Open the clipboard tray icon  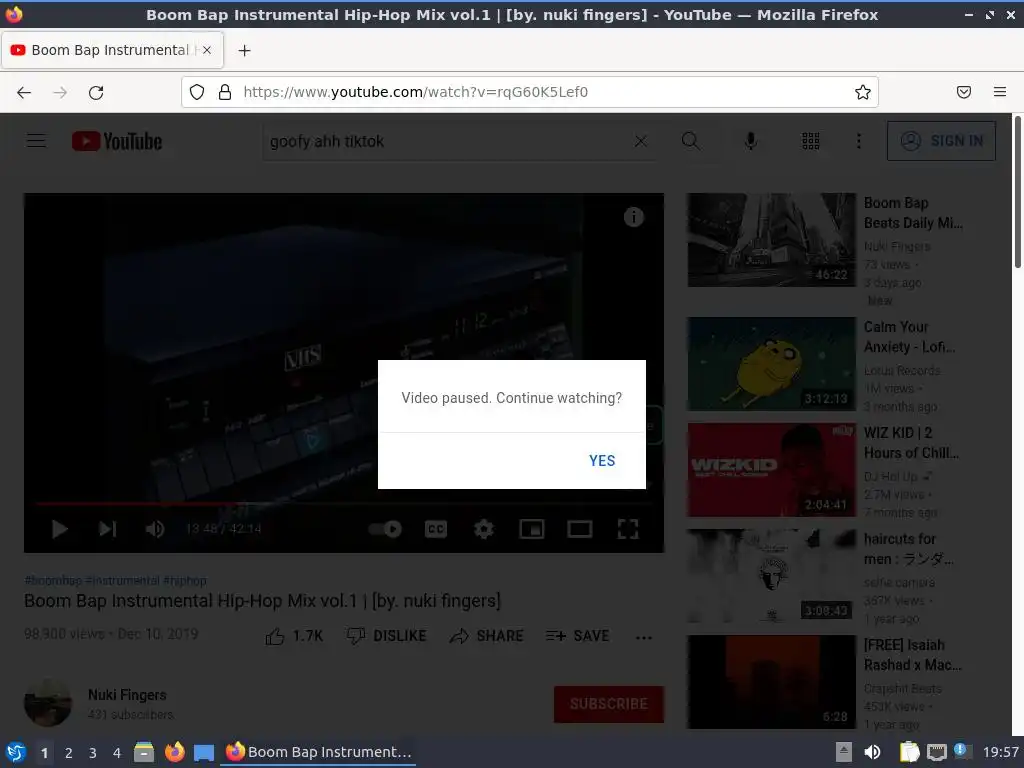point(909,752)
